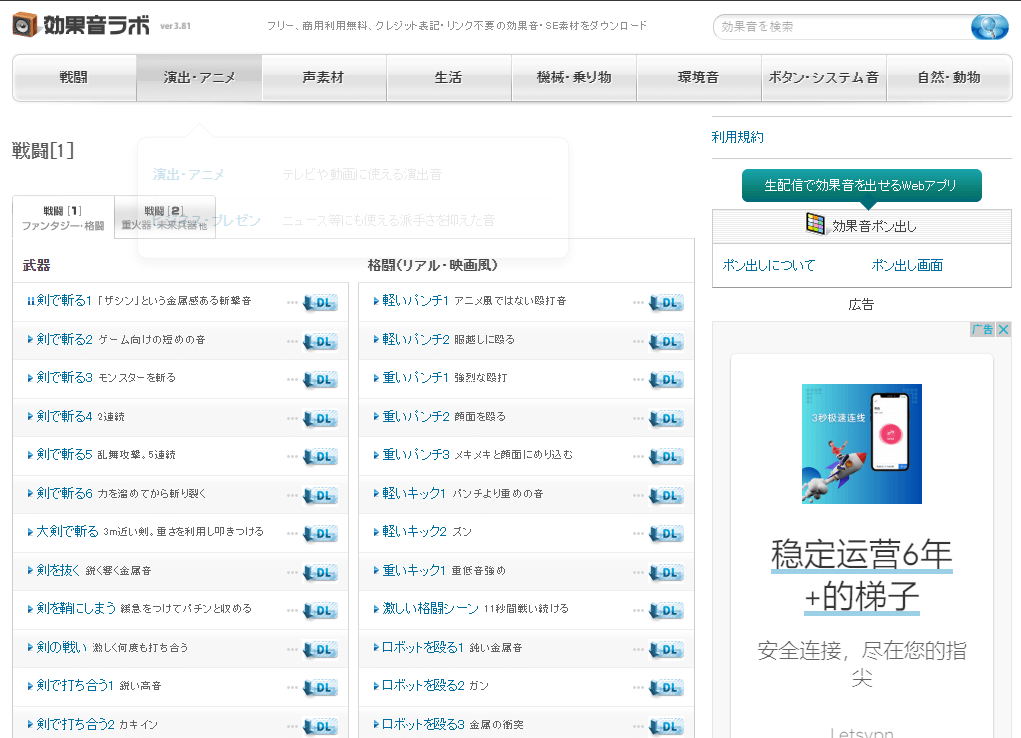The image size is (1021, 738).
Task: Download 剣を鞘にしまう with its DL icon
Action: 320,610
